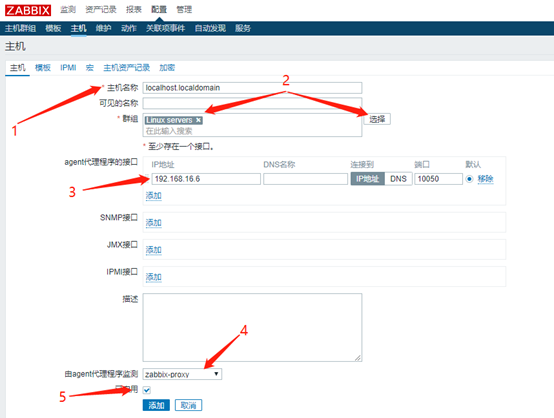Toggle the 已启用 checkbox
Image resolution: width=554 pixels, height=418 pixels.
[147, 390]
